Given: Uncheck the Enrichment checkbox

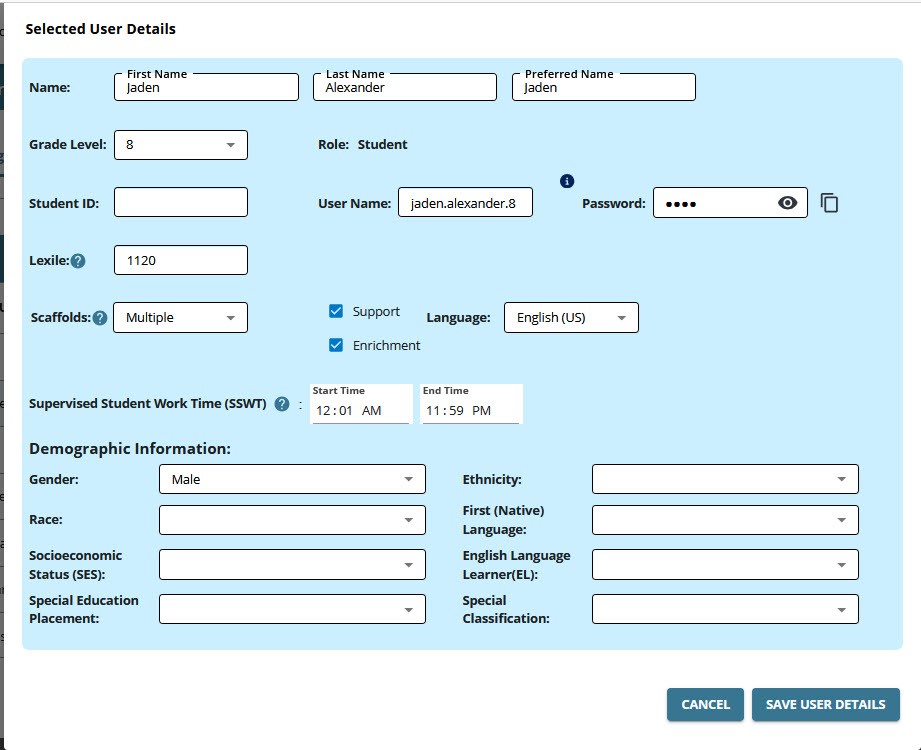Looking at the screenshot, I should click(336, 345).
